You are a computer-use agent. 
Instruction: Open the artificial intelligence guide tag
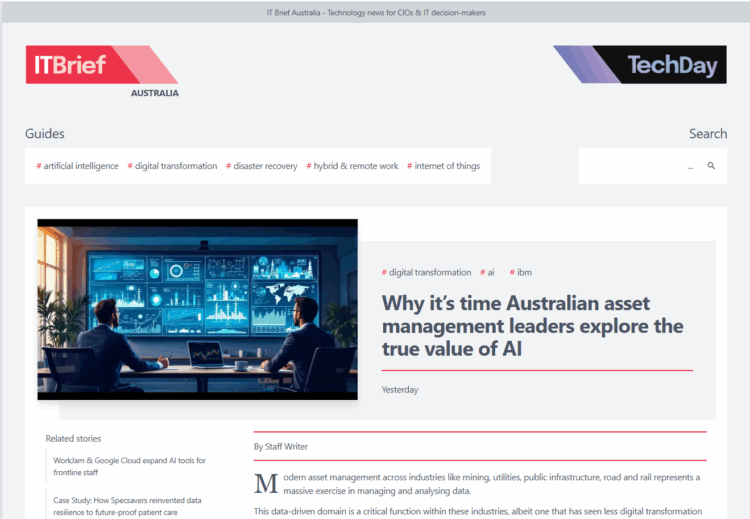tap(77, 166)
